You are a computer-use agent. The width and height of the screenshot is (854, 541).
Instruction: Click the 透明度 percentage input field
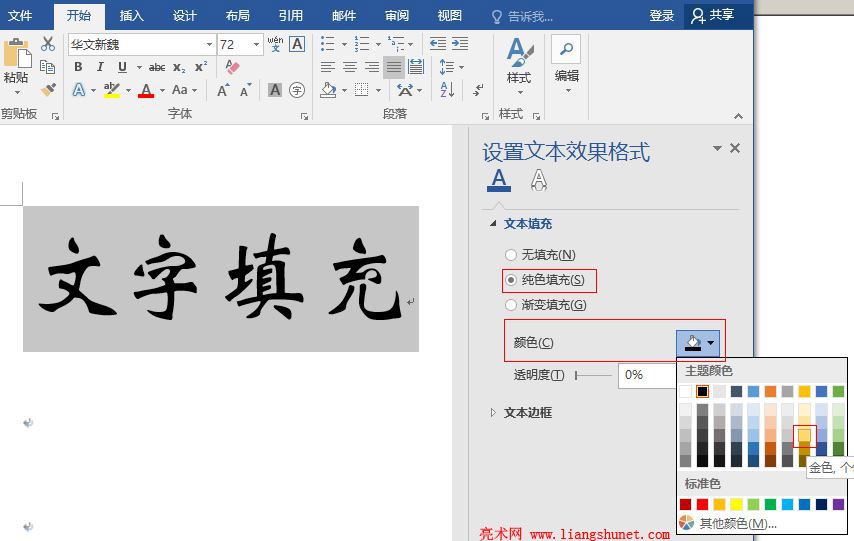click(x=645, y=375)
